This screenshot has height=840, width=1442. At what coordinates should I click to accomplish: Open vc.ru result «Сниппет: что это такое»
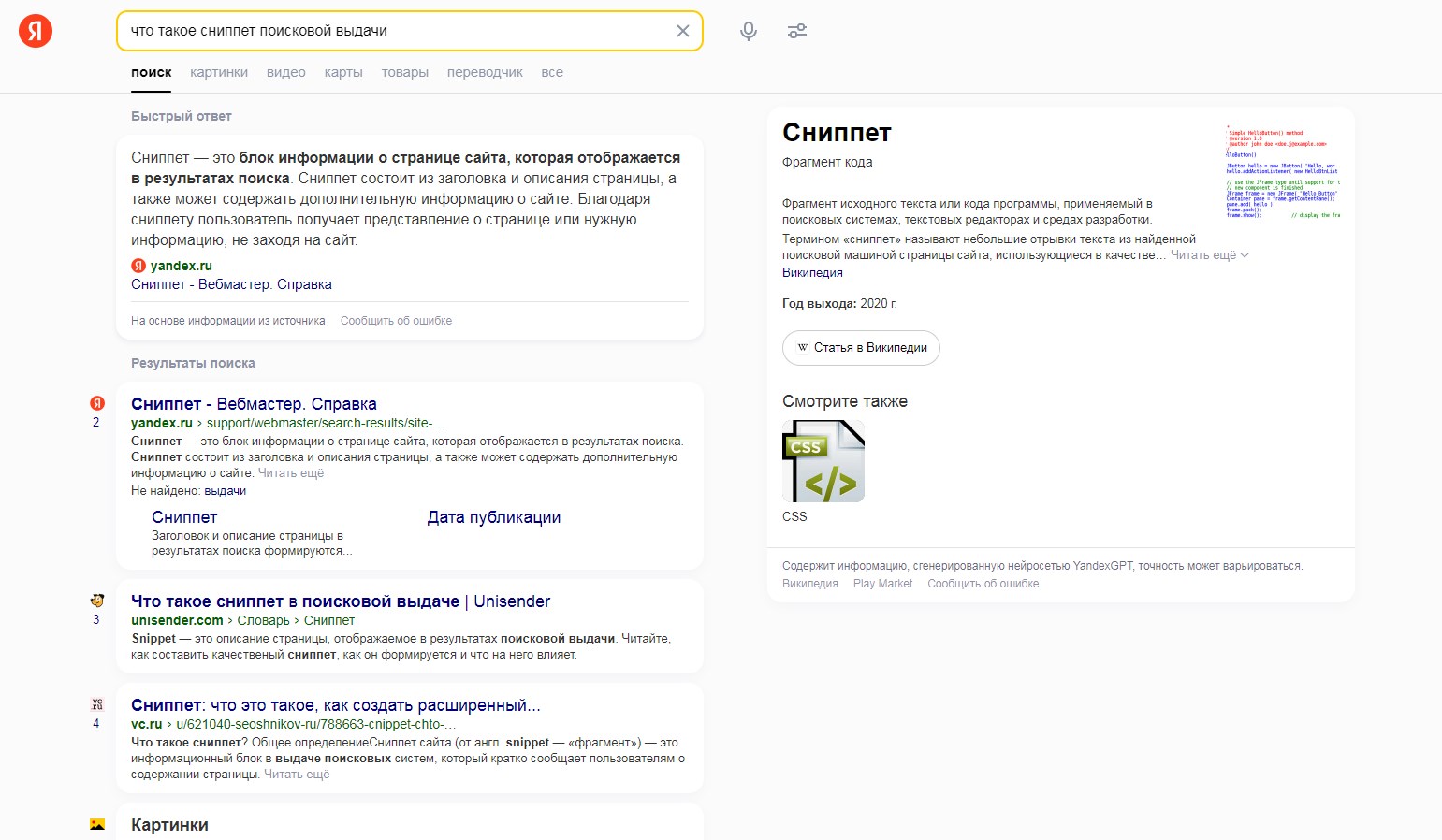336,705
